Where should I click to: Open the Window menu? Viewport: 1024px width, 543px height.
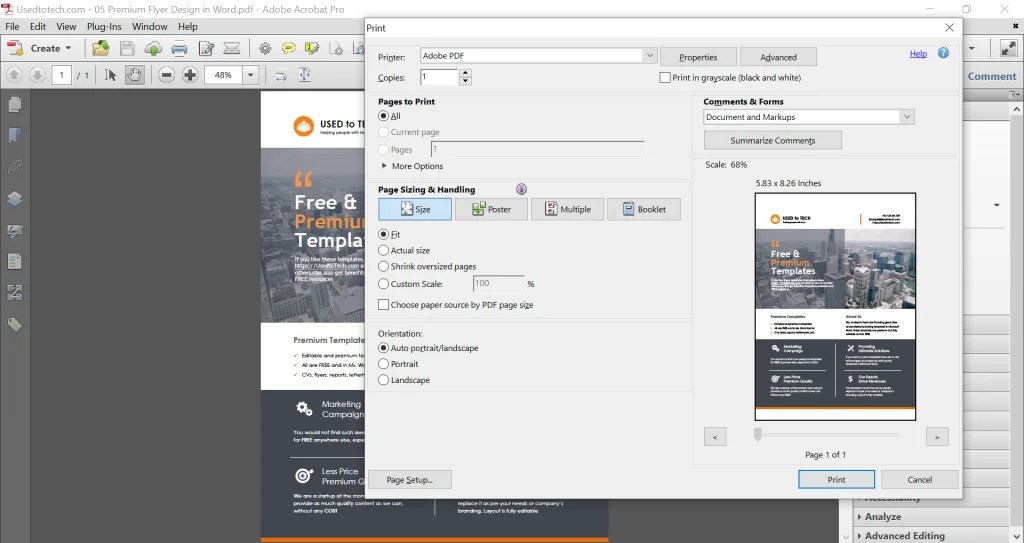click(150, 27)
